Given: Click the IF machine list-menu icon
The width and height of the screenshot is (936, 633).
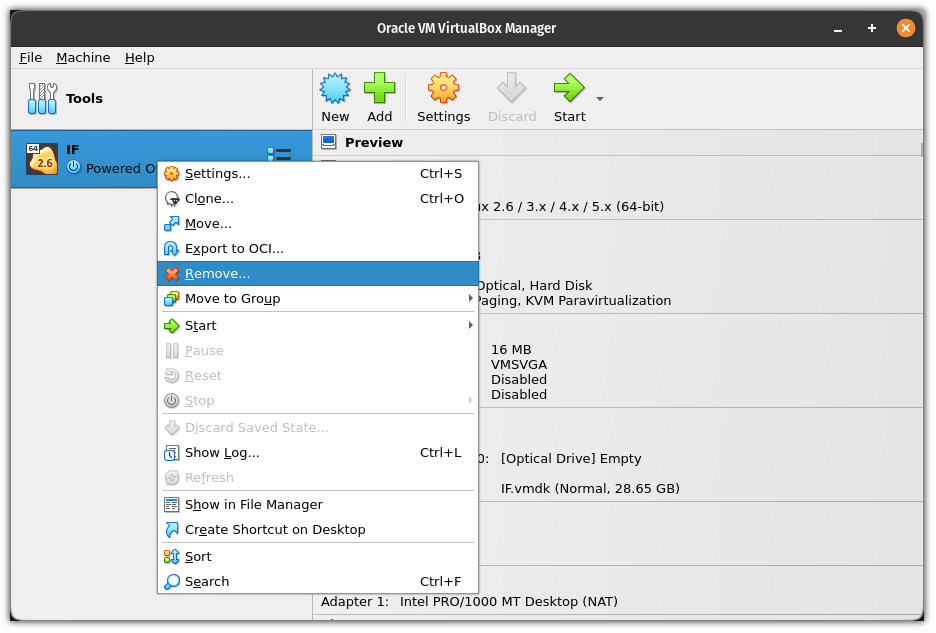Looking at the screenshot, I should [279, 154].
